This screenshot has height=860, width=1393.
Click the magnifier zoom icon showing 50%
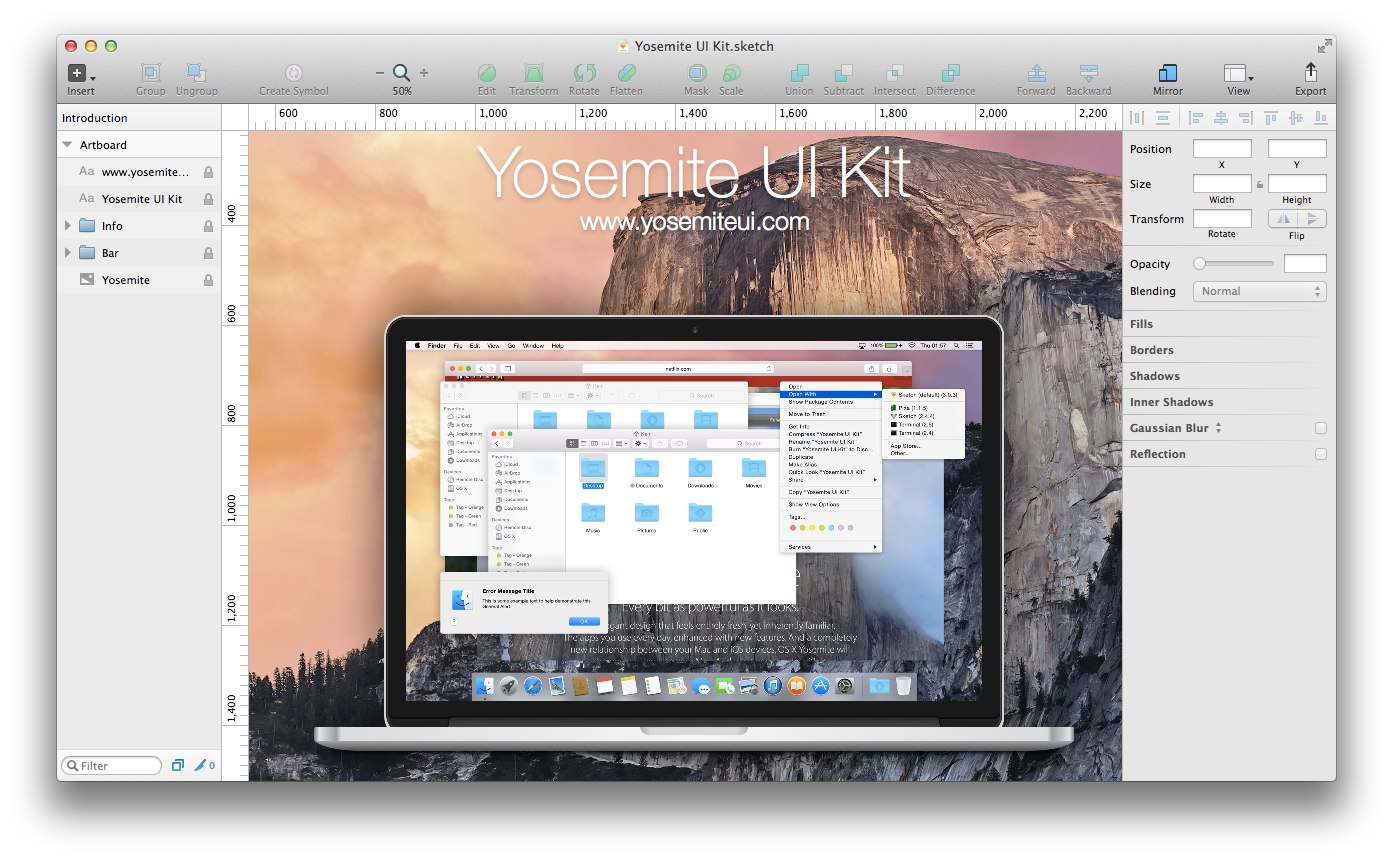click(x=402, y=73)
